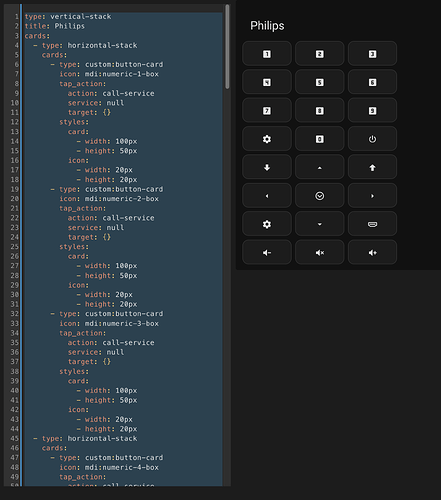Click the circled check OK button

coord(319,195)
